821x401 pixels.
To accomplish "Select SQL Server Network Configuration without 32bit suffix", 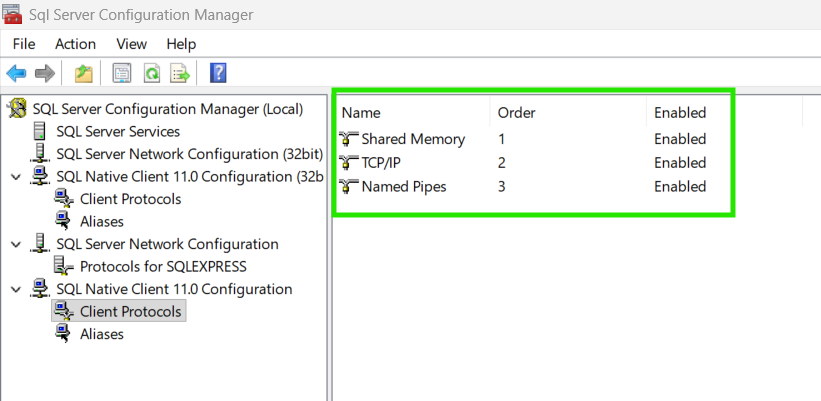I will pos(167,244).
